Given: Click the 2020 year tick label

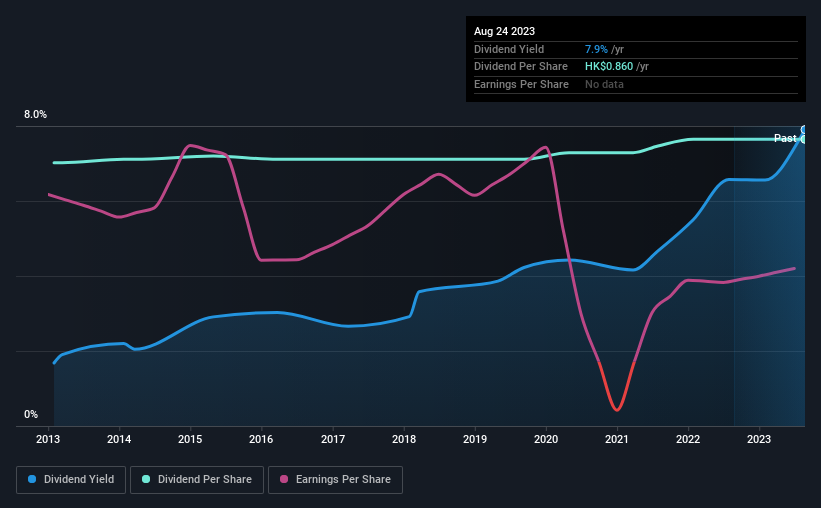Looking at the screenshot, I should tap(546, 438).
